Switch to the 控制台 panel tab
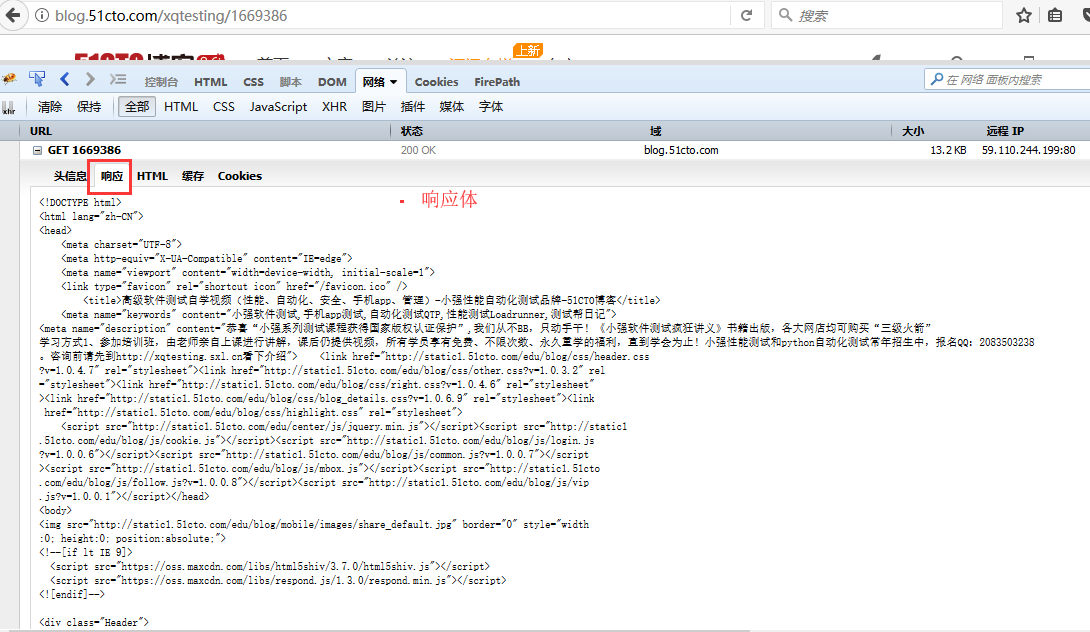Viewport: 1090px width, 632px height. tap(161, 82)
